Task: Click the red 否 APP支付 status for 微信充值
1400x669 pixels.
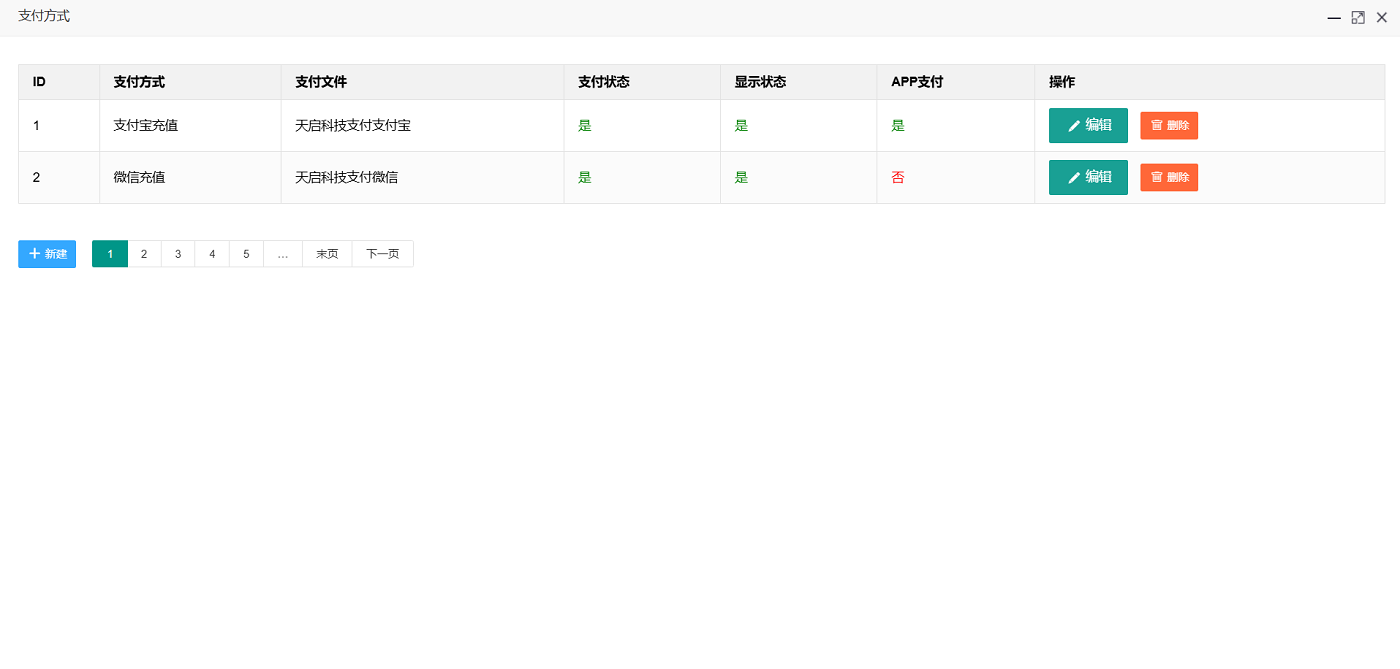Action: point(898,178)
